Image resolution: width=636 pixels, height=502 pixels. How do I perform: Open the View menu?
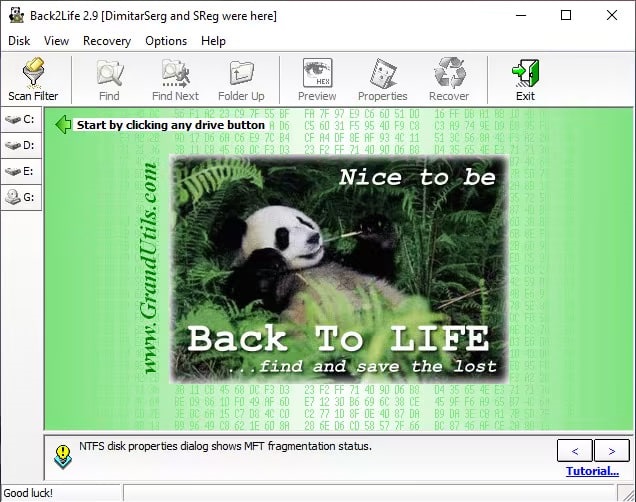click(56, 41)
